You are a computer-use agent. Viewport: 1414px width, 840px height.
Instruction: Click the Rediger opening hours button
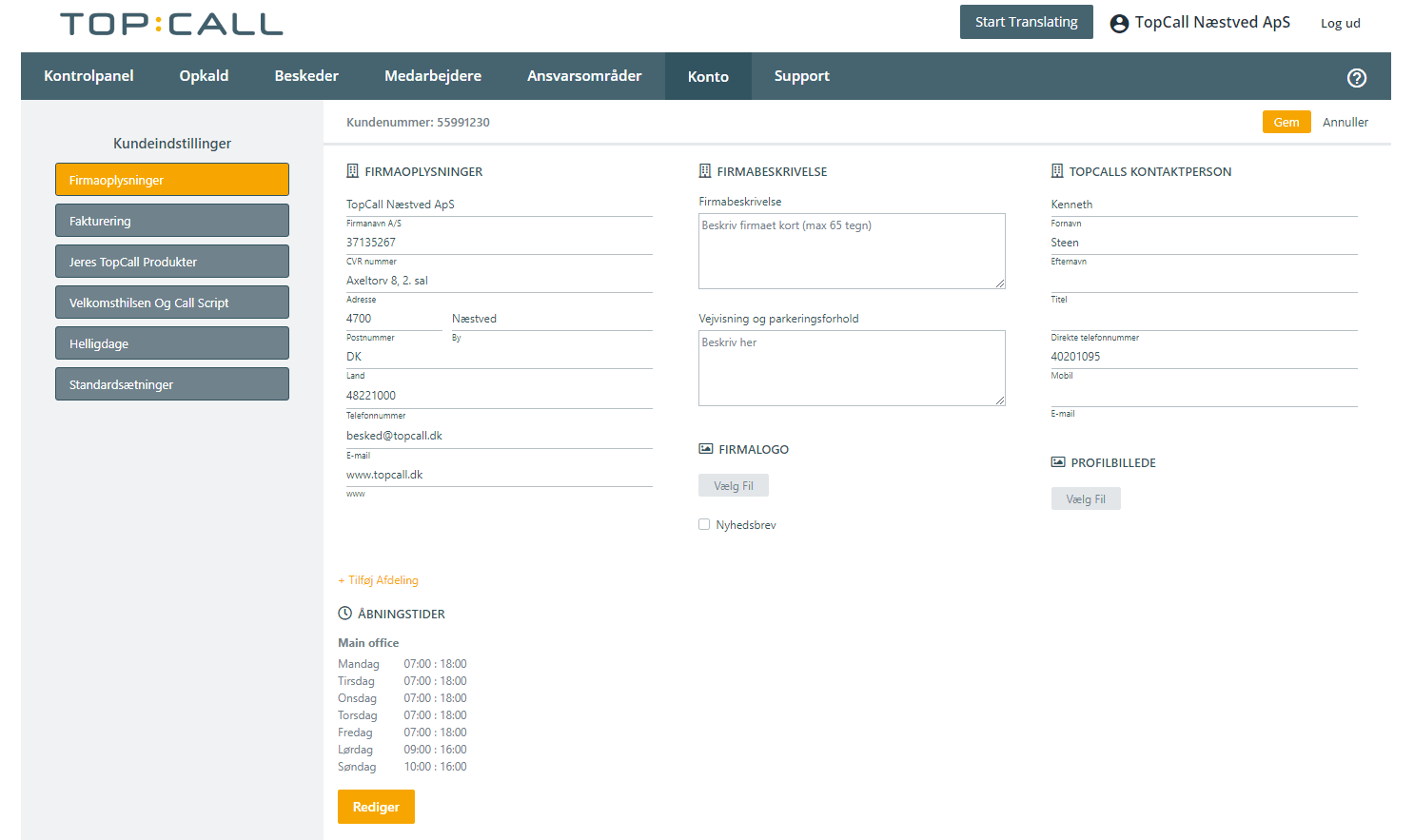click(x=376, y=807)
